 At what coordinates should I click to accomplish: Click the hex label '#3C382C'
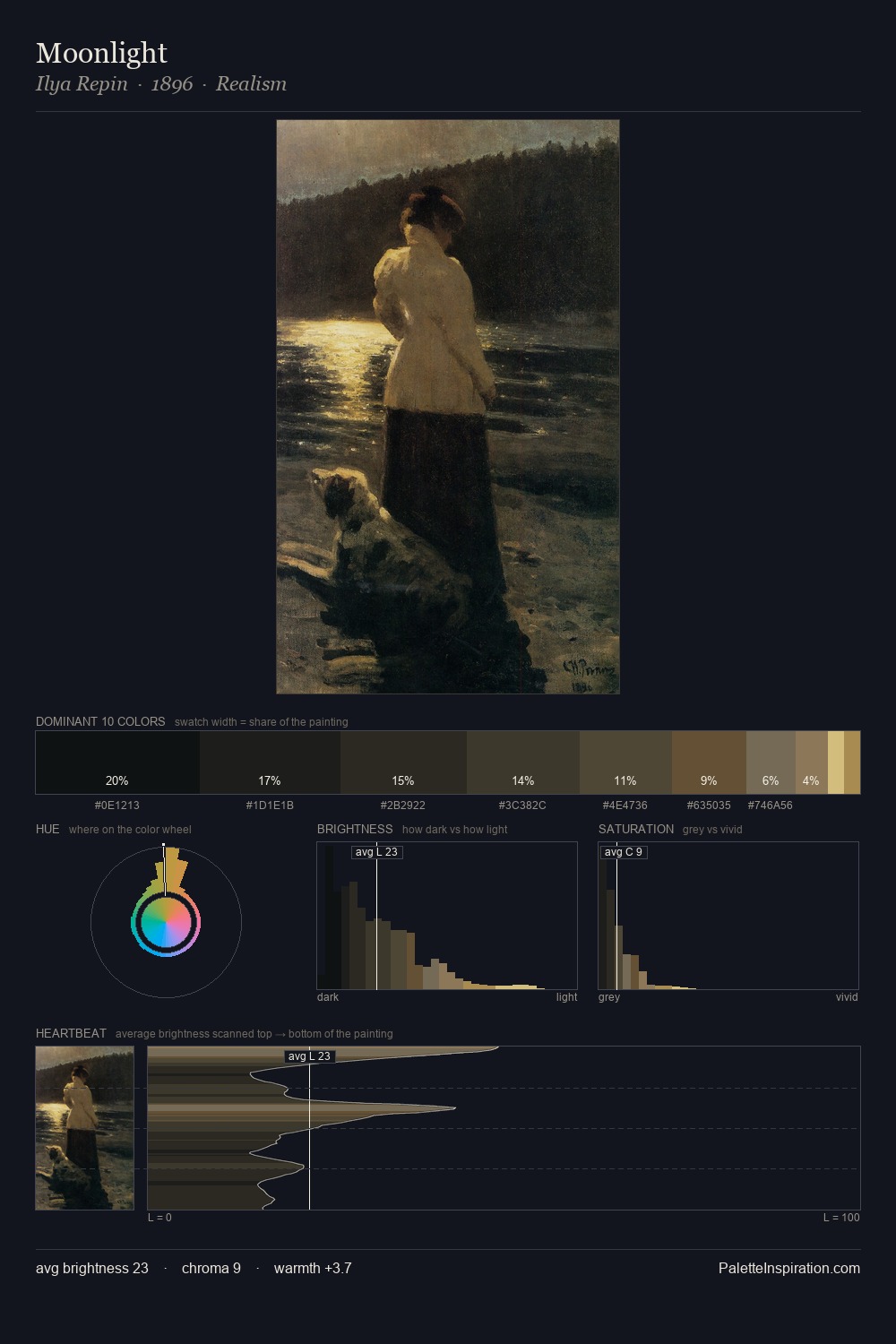click(x=523, y=806)
